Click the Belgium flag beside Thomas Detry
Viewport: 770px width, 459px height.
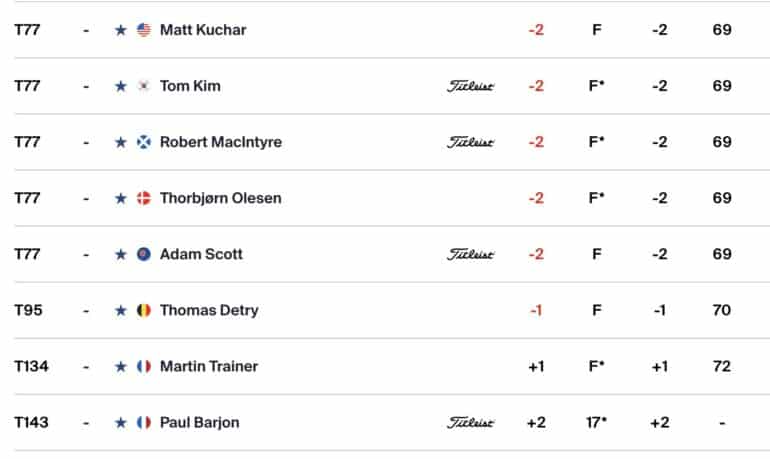pyautogui.click(x=144, y=310)
